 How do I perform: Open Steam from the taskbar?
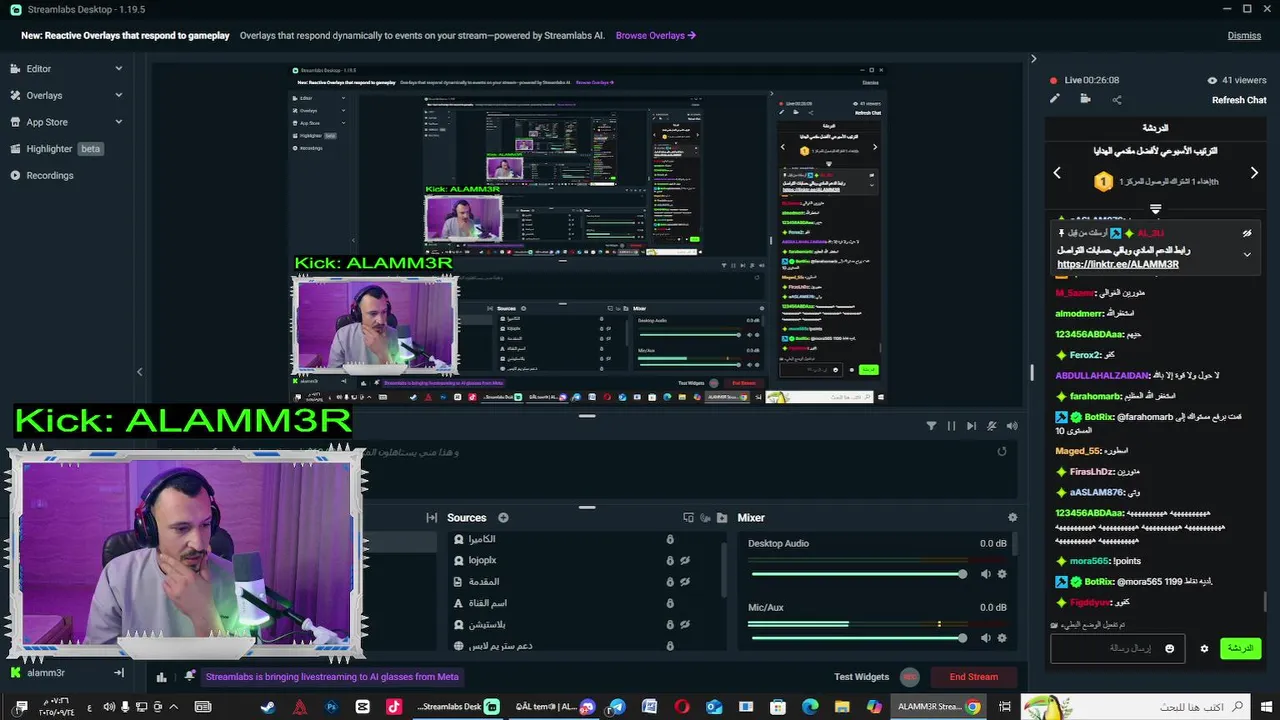267,707
